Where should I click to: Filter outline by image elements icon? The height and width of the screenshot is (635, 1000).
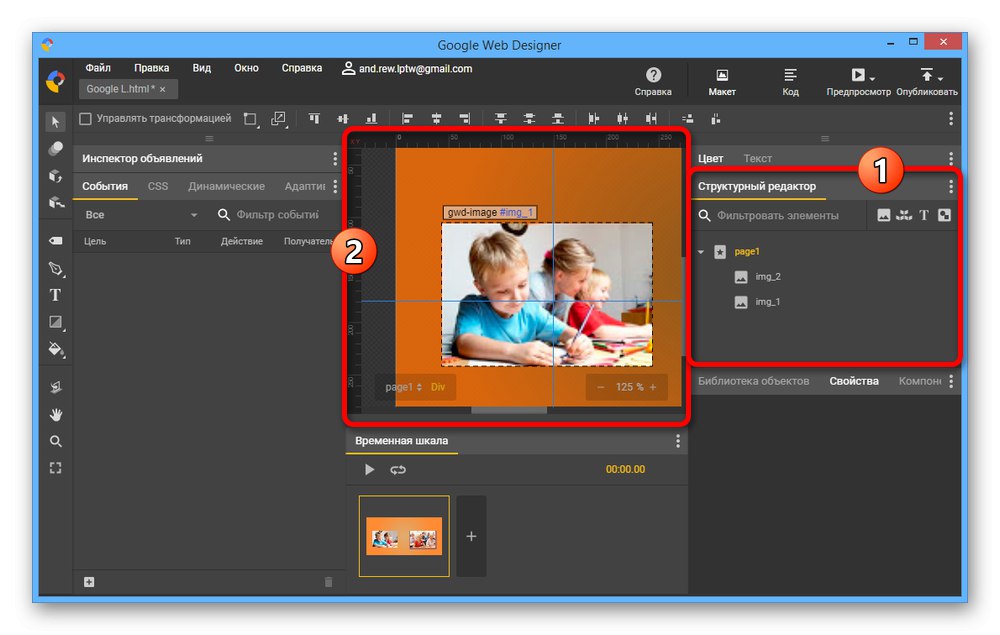point(883,215)
